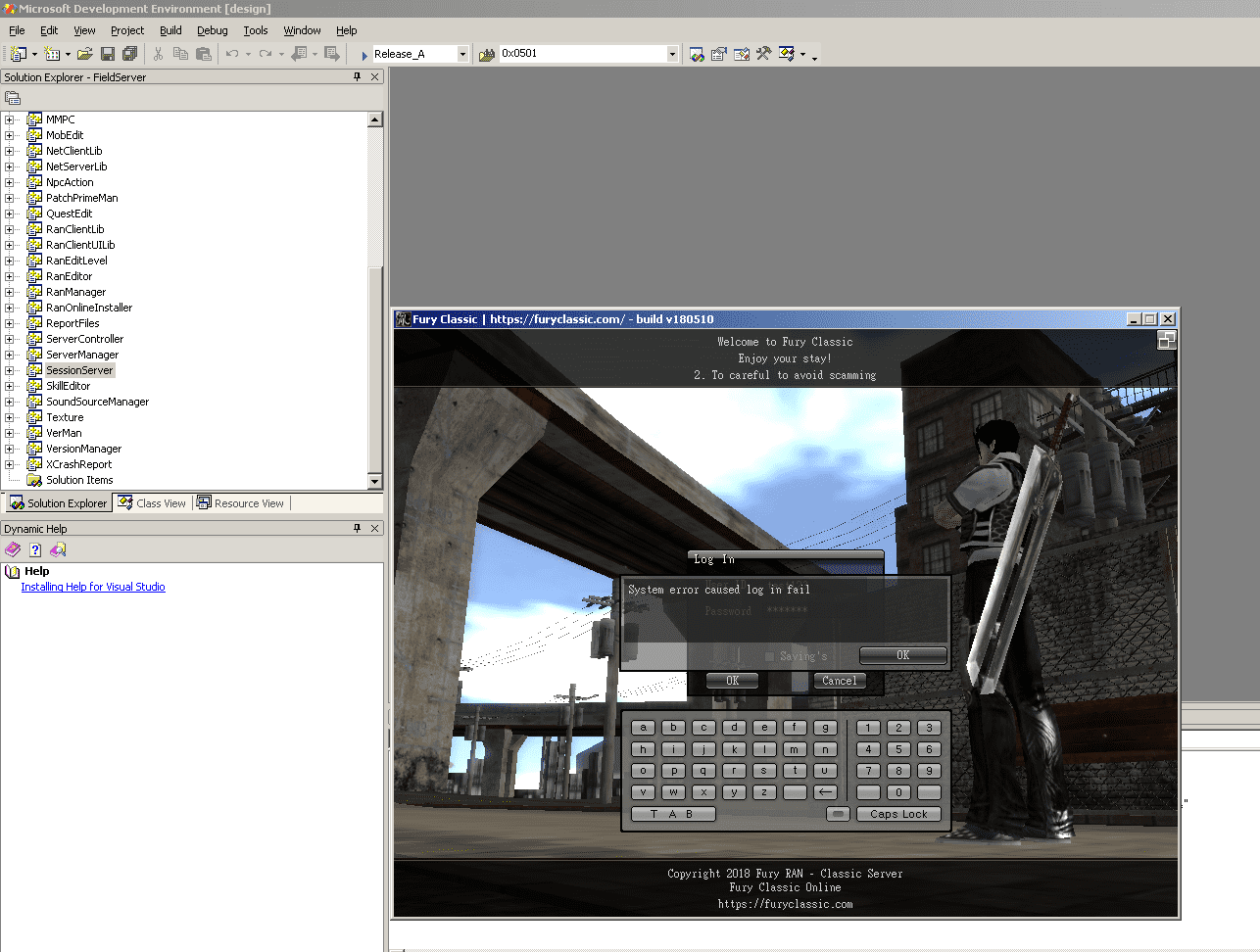
Task: Click the '5' key on virtual numpad
Action: point(898,749)
